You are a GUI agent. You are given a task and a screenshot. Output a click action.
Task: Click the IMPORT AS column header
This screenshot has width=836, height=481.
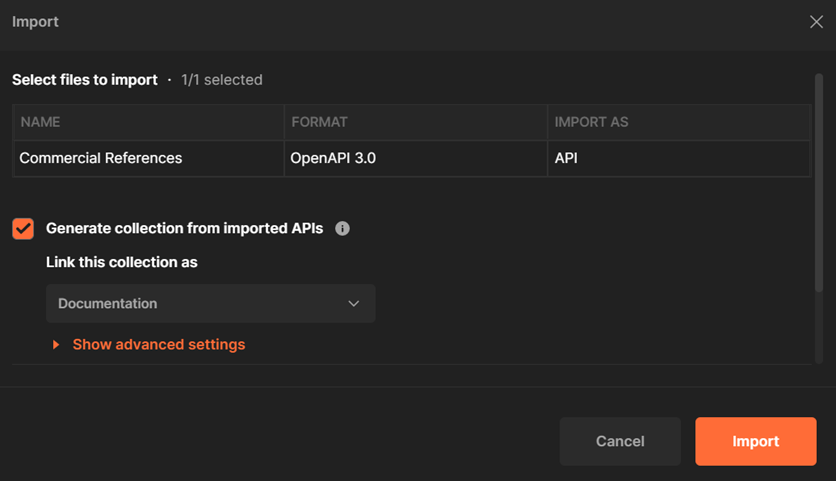pos(679,122)
